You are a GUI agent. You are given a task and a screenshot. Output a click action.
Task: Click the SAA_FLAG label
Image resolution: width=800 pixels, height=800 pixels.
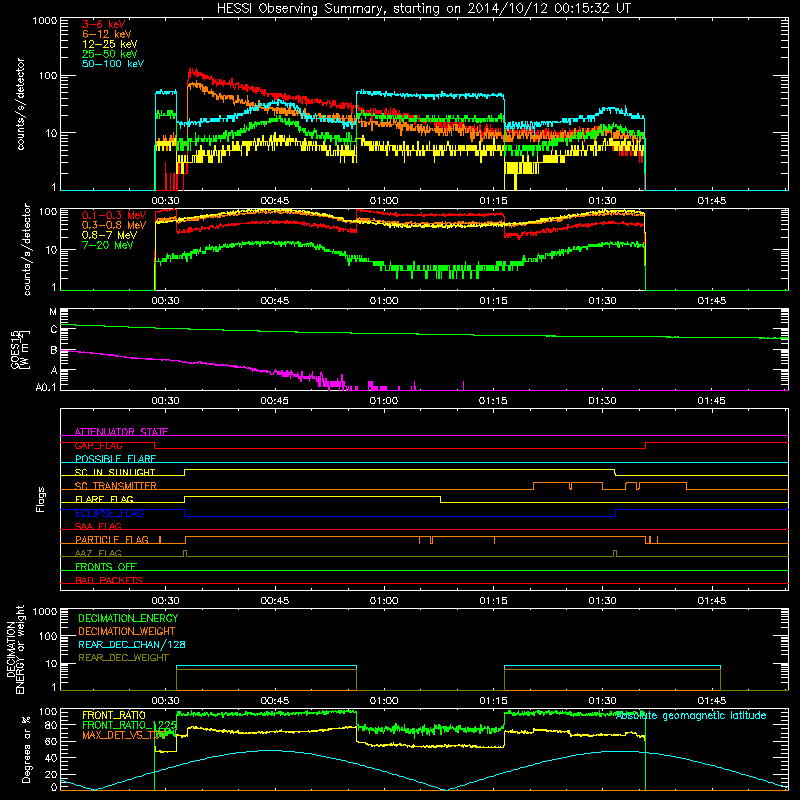click(98, 526)
